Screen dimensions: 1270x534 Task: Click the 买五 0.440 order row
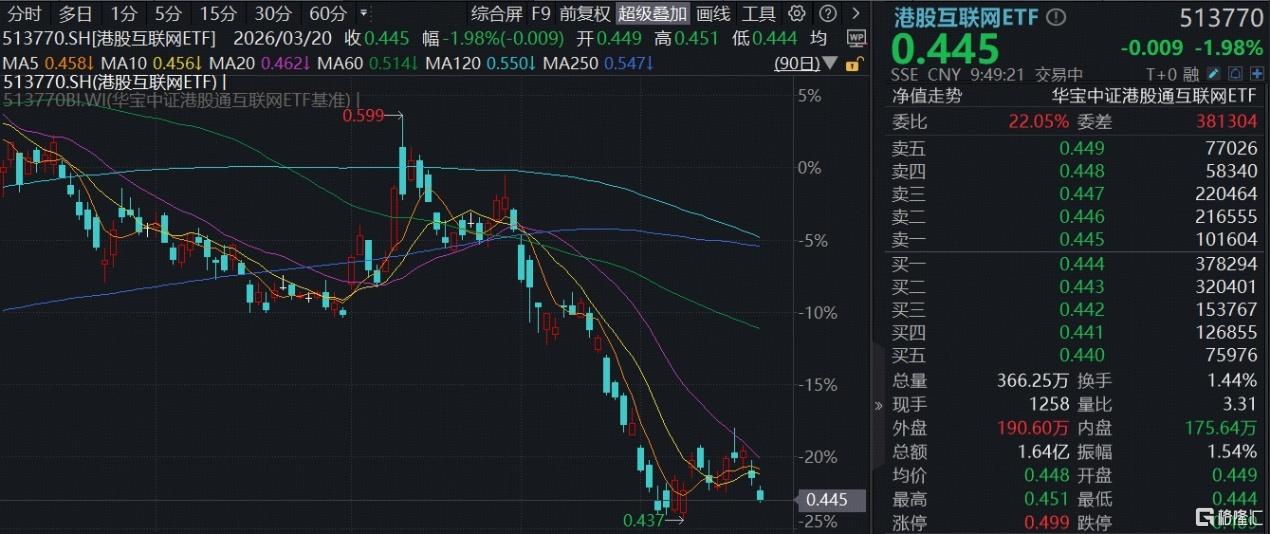[x=1075, y=356]
